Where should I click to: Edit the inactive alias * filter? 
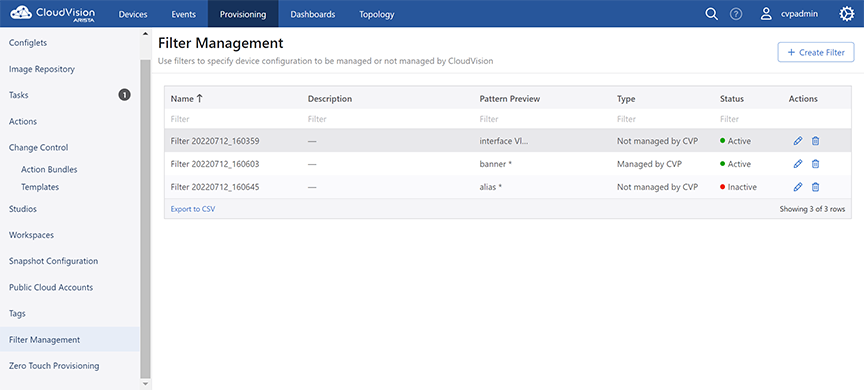797,187
